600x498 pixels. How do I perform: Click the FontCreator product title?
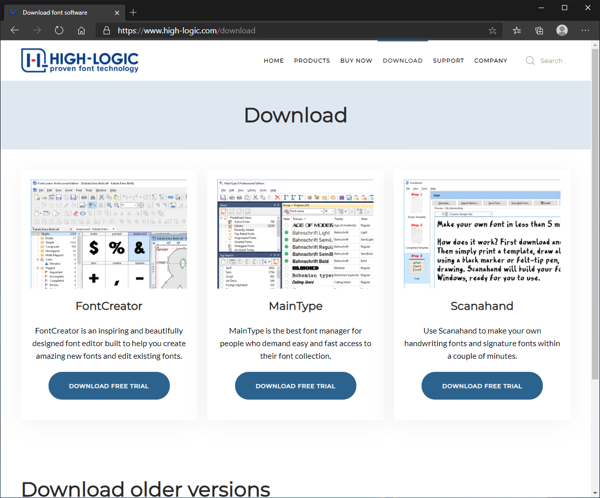(x=109, y=306)
